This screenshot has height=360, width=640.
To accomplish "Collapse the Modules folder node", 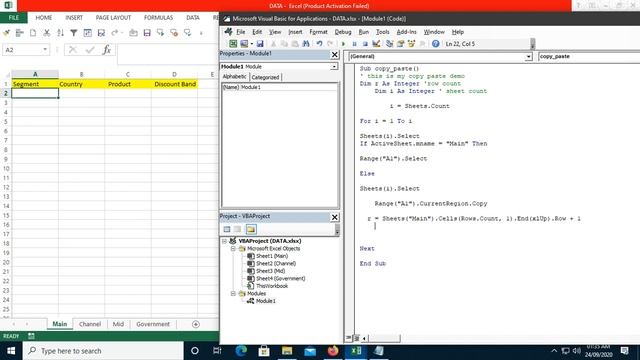I will (x=233, y=294).
